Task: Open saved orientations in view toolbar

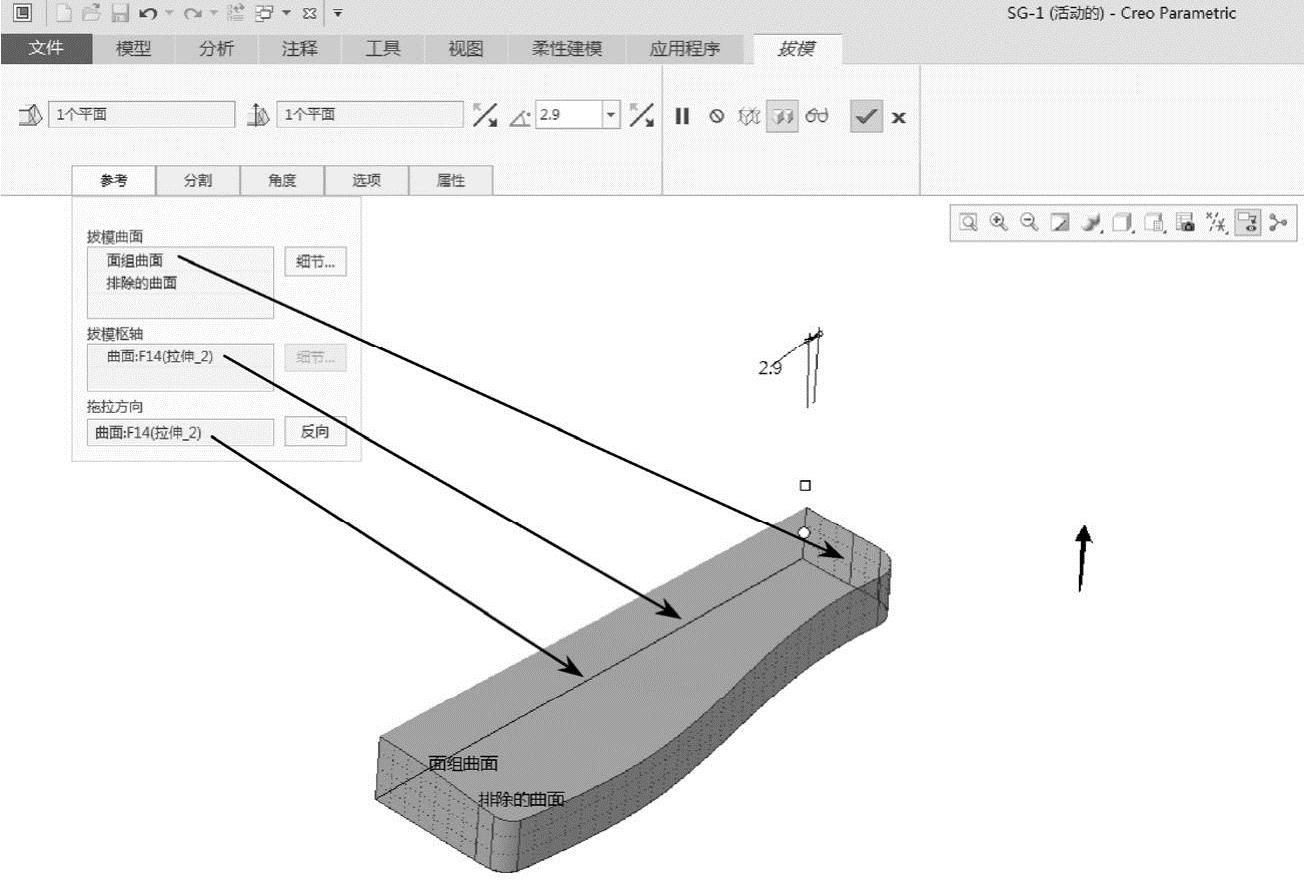Action: (1123, 223)
